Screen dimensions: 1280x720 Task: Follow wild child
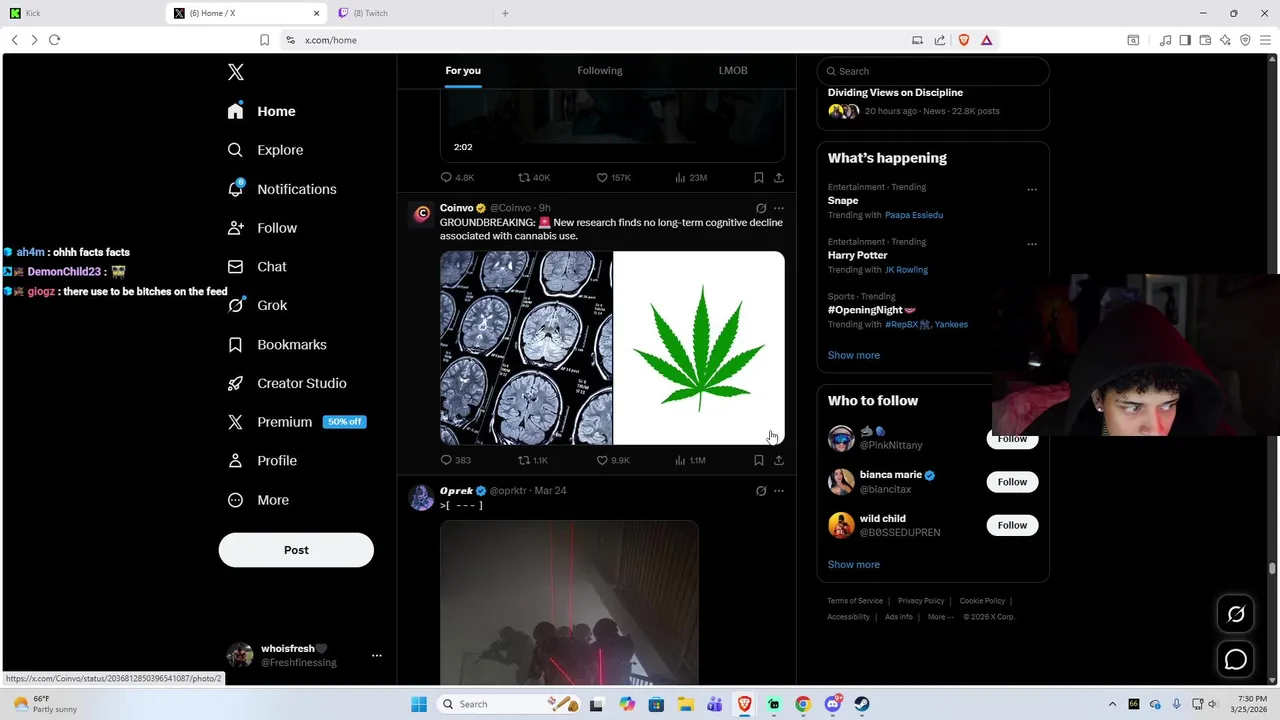pos(1012,525)
